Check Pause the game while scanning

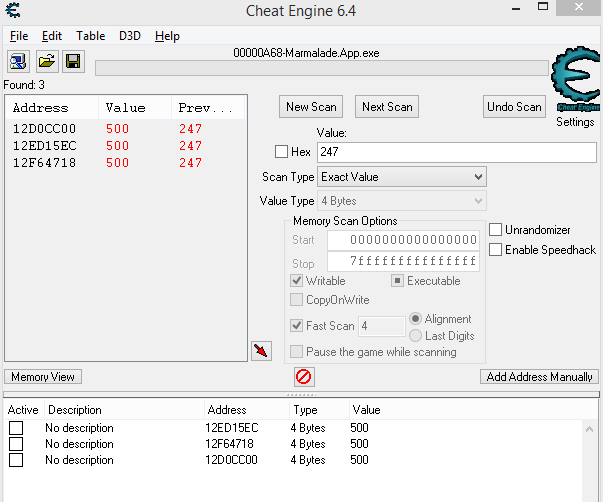click(297, 352)
